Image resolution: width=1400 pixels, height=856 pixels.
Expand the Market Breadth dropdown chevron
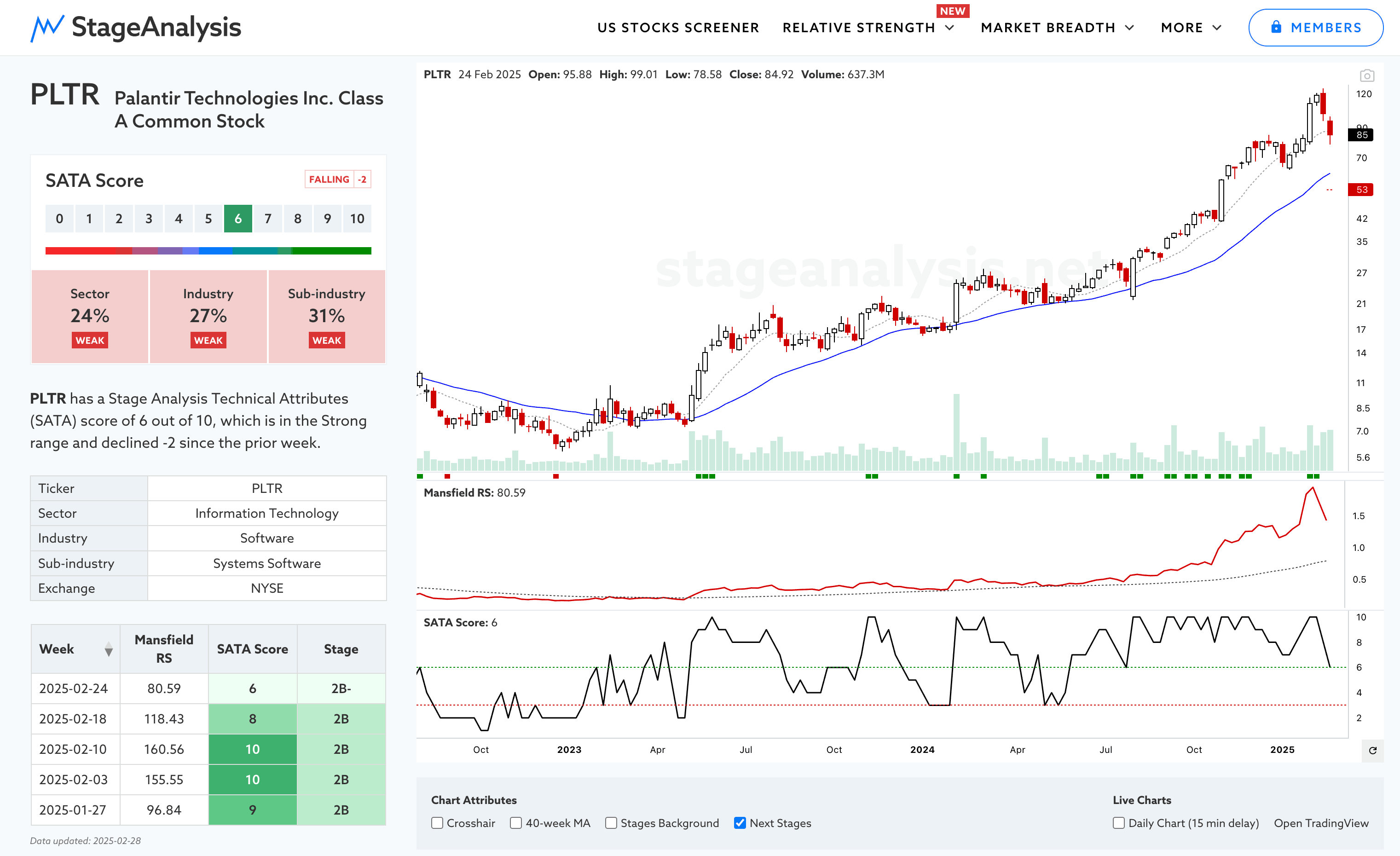1129,28
